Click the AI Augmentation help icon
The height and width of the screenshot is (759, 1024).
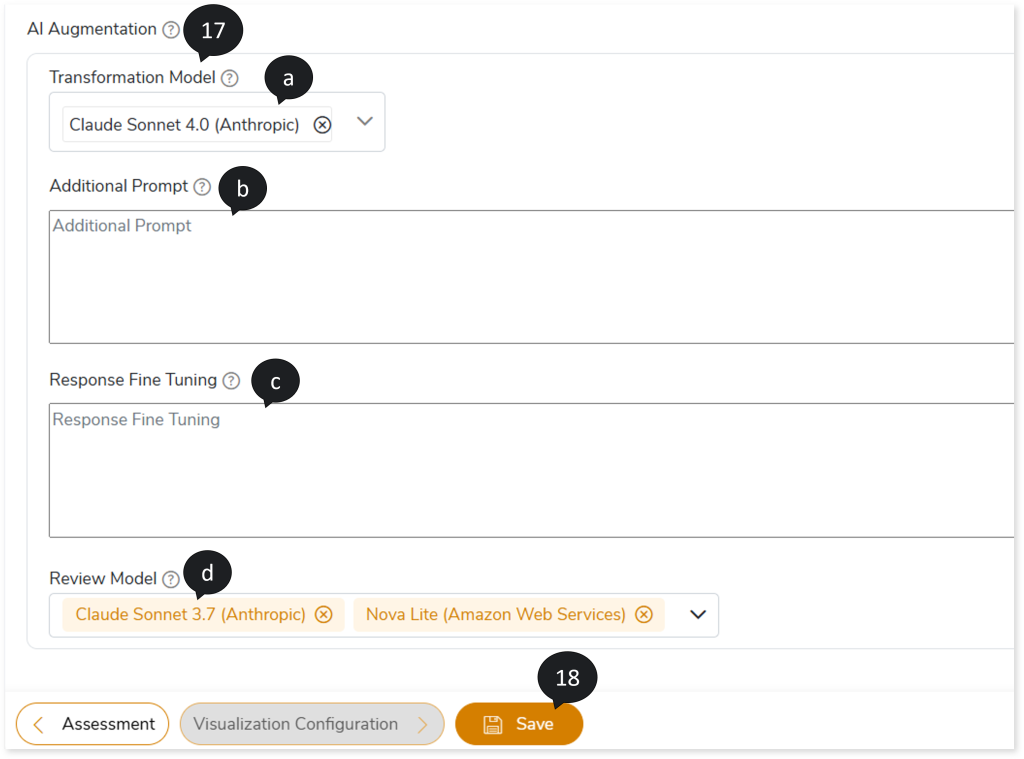click(x=171, y=30)
